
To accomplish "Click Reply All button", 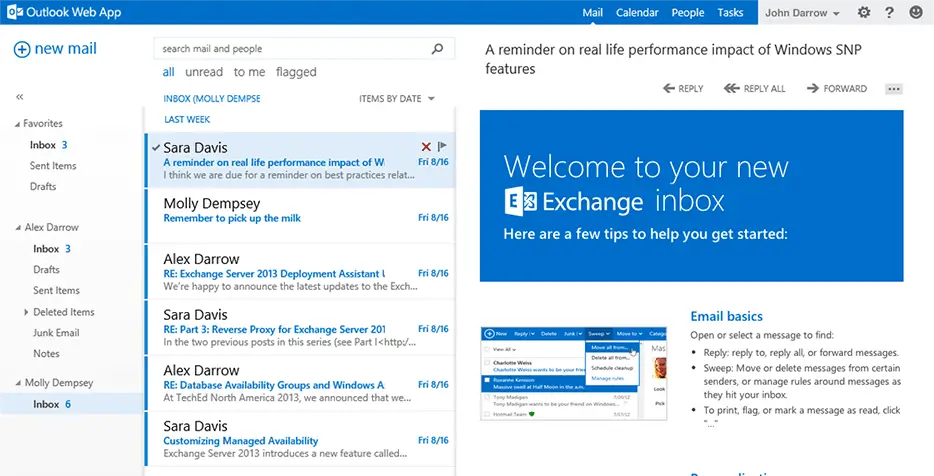I will (755, 89).
